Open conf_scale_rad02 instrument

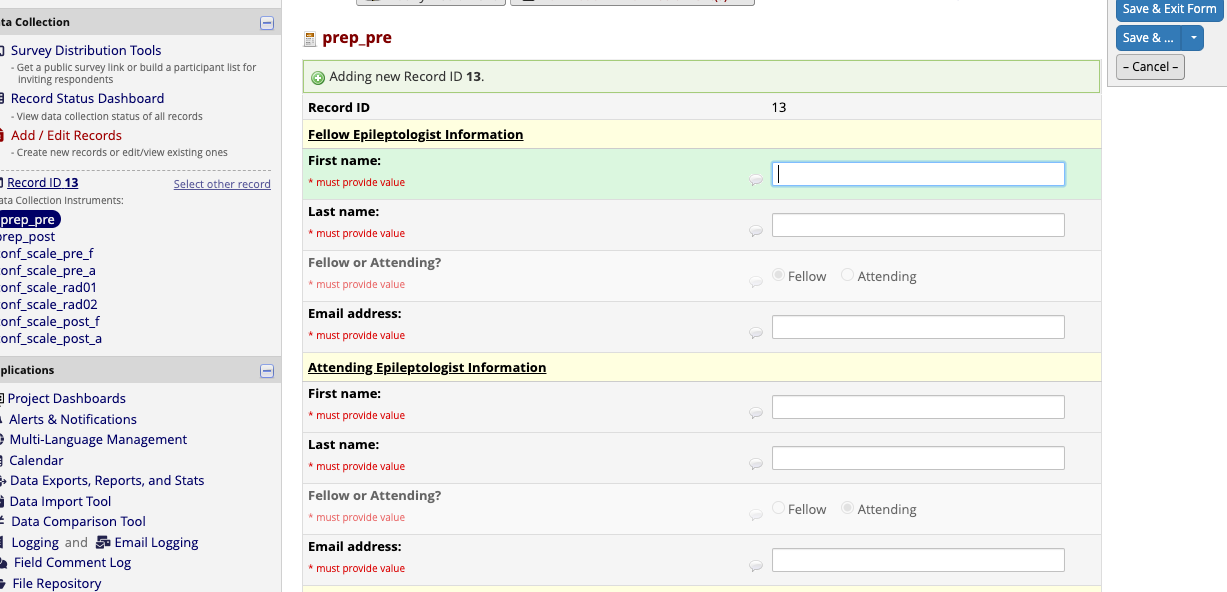click(x=48, y=305)
